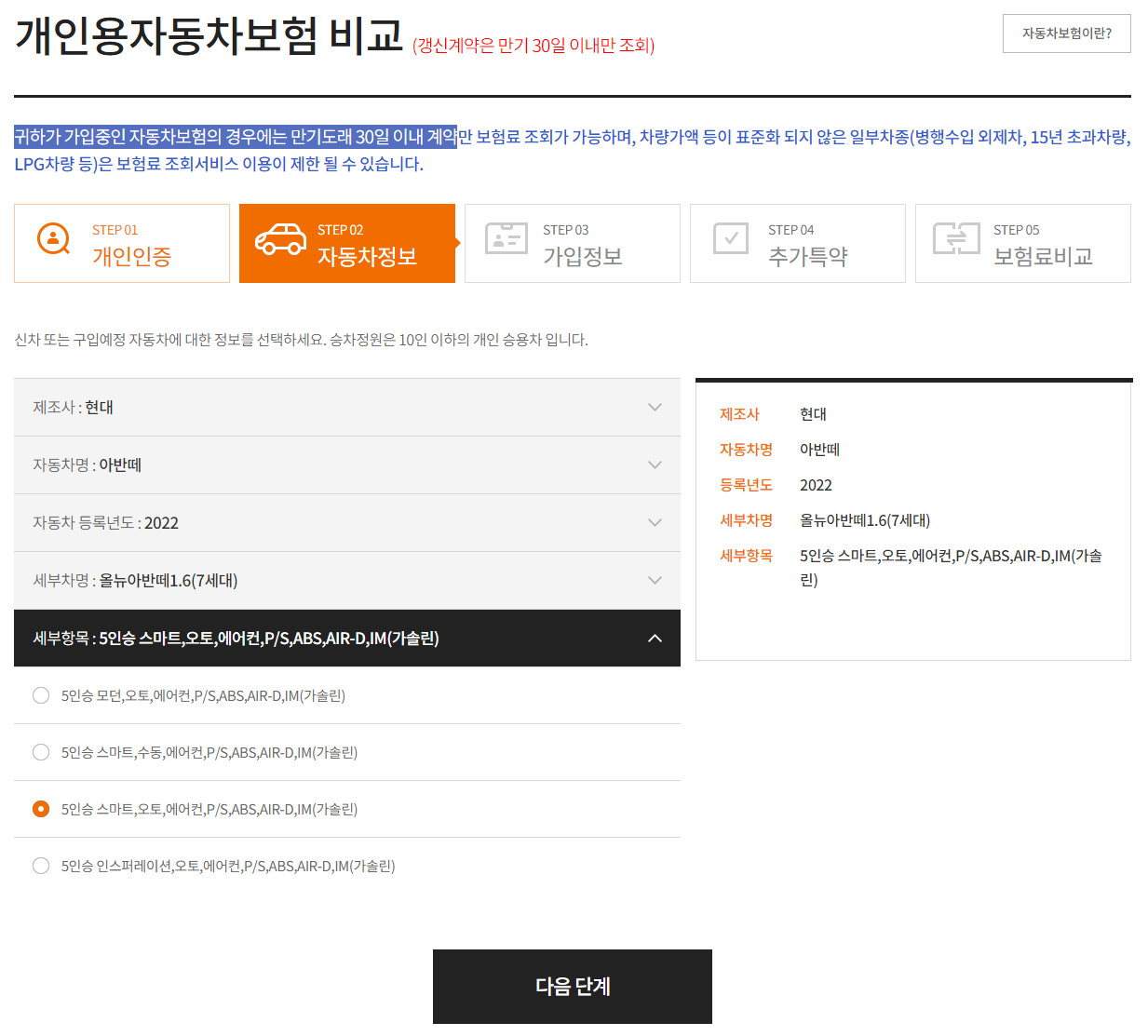Screen dimensions: 1148x1036
Task: Click 올뉴아반떼1.6(7세대) value in summary panel
Action: (x=865, y=520)
